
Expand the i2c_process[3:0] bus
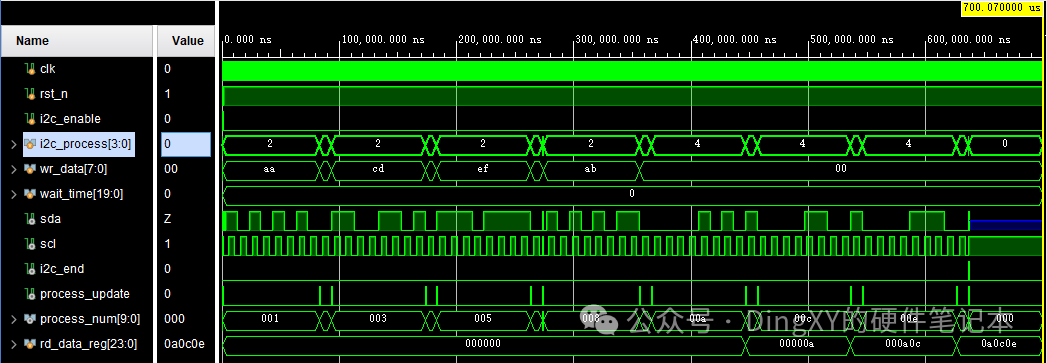pyautogui.click(x=13, y=144)
